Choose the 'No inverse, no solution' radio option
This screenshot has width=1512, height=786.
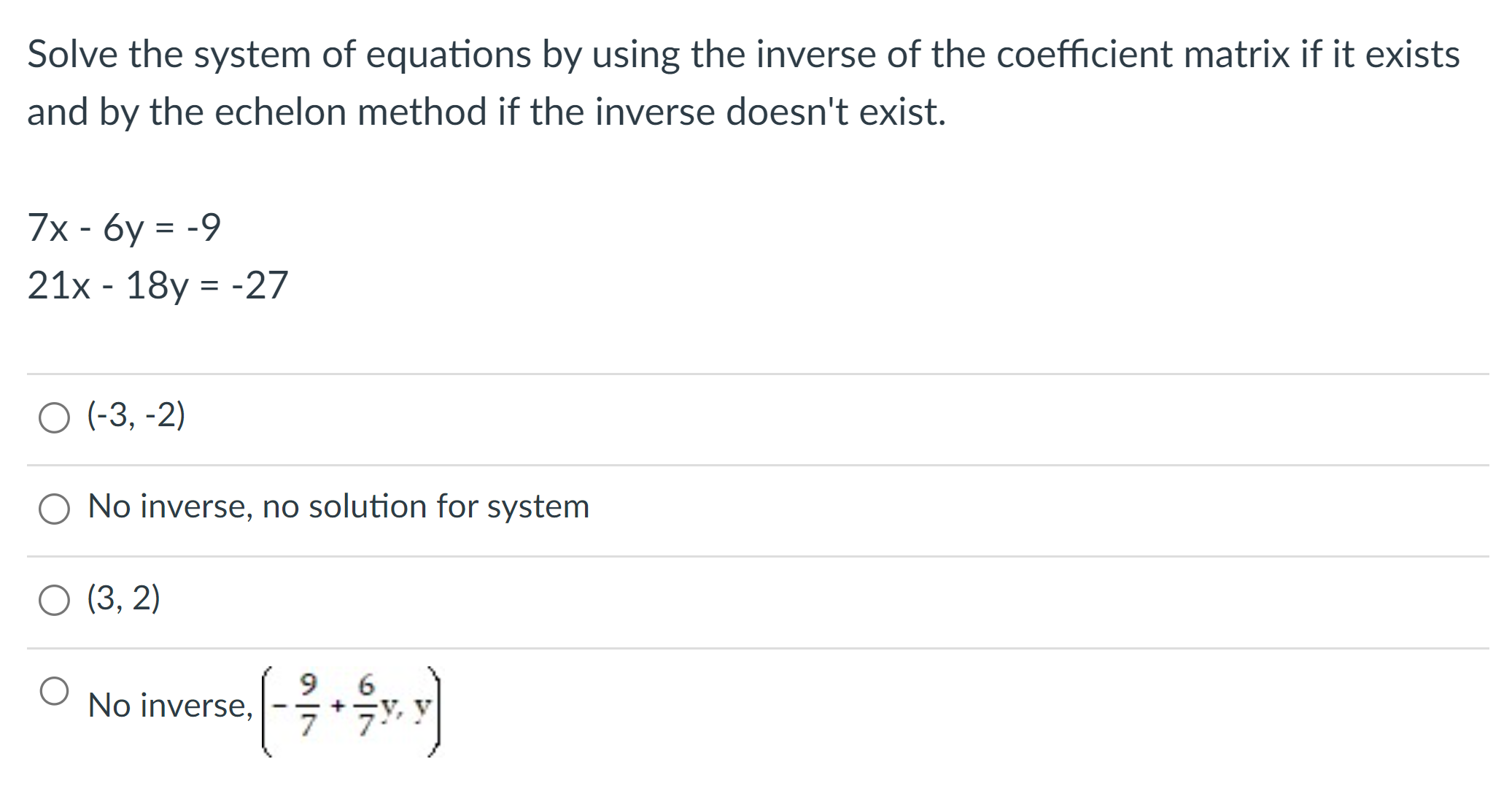54,509
